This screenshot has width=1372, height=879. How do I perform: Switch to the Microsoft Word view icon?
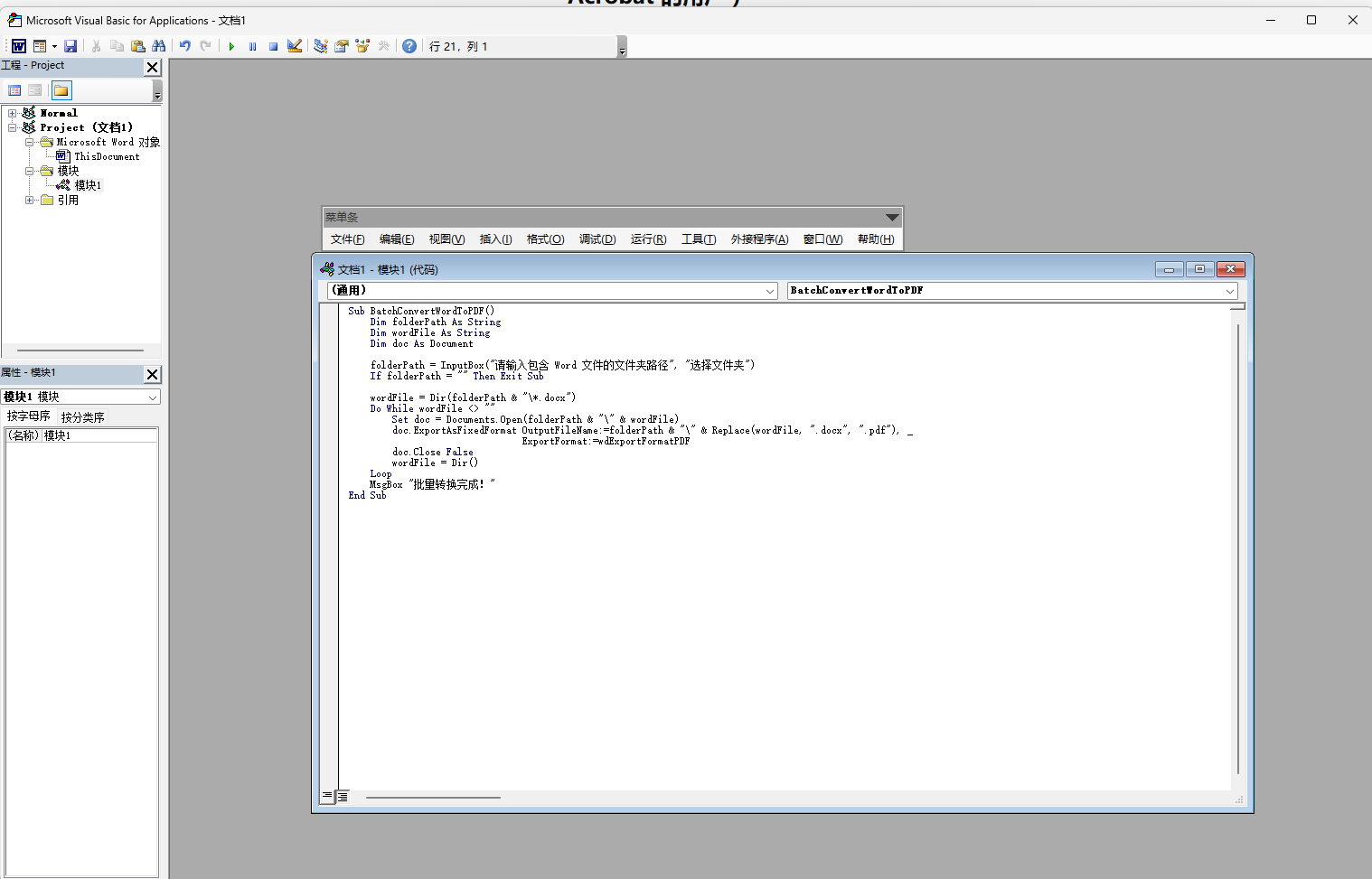(18, 46)
